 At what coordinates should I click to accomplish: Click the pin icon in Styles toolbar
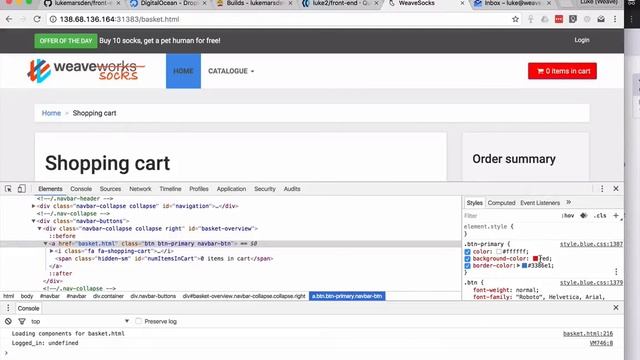584,216
